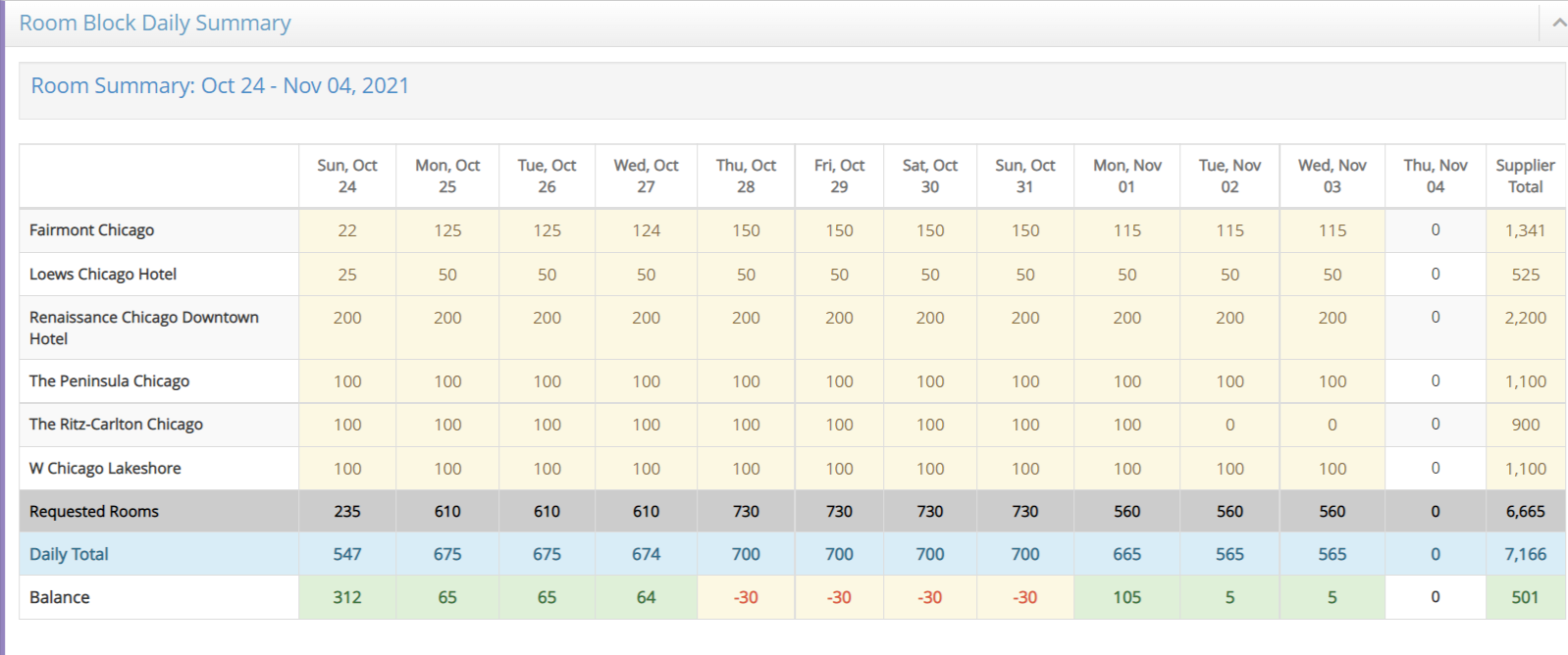Image resolution: width=1568 pixels, height=655 pixels.
Task: Click Loews Chicago Hotel's Sun Oct 24 cell showing 25
Action: coord(347,275)
